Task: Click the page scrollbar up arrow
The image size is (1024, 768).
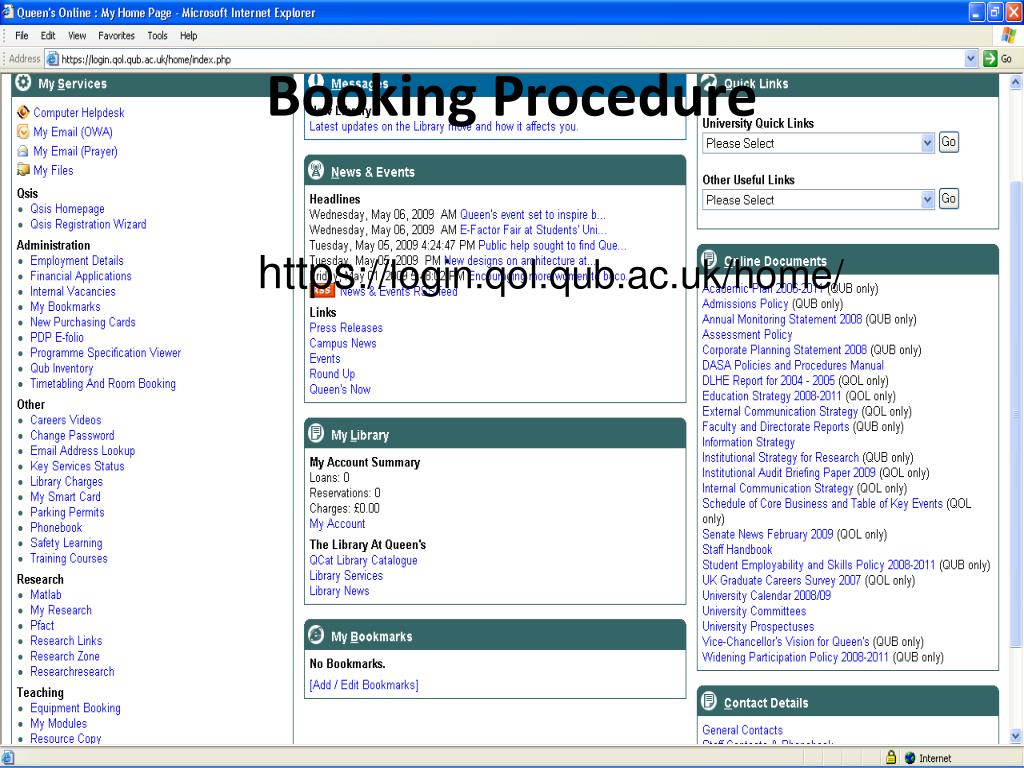Action: [1016, 82]
